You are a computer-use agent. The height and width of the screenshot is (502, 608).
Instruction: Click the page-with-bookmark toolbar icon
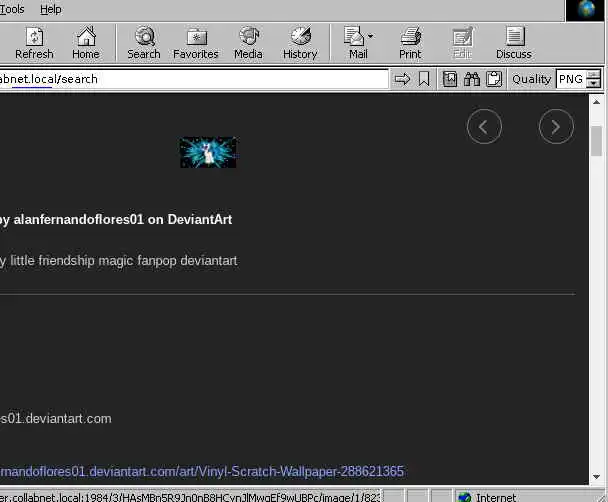coord(450,79)
